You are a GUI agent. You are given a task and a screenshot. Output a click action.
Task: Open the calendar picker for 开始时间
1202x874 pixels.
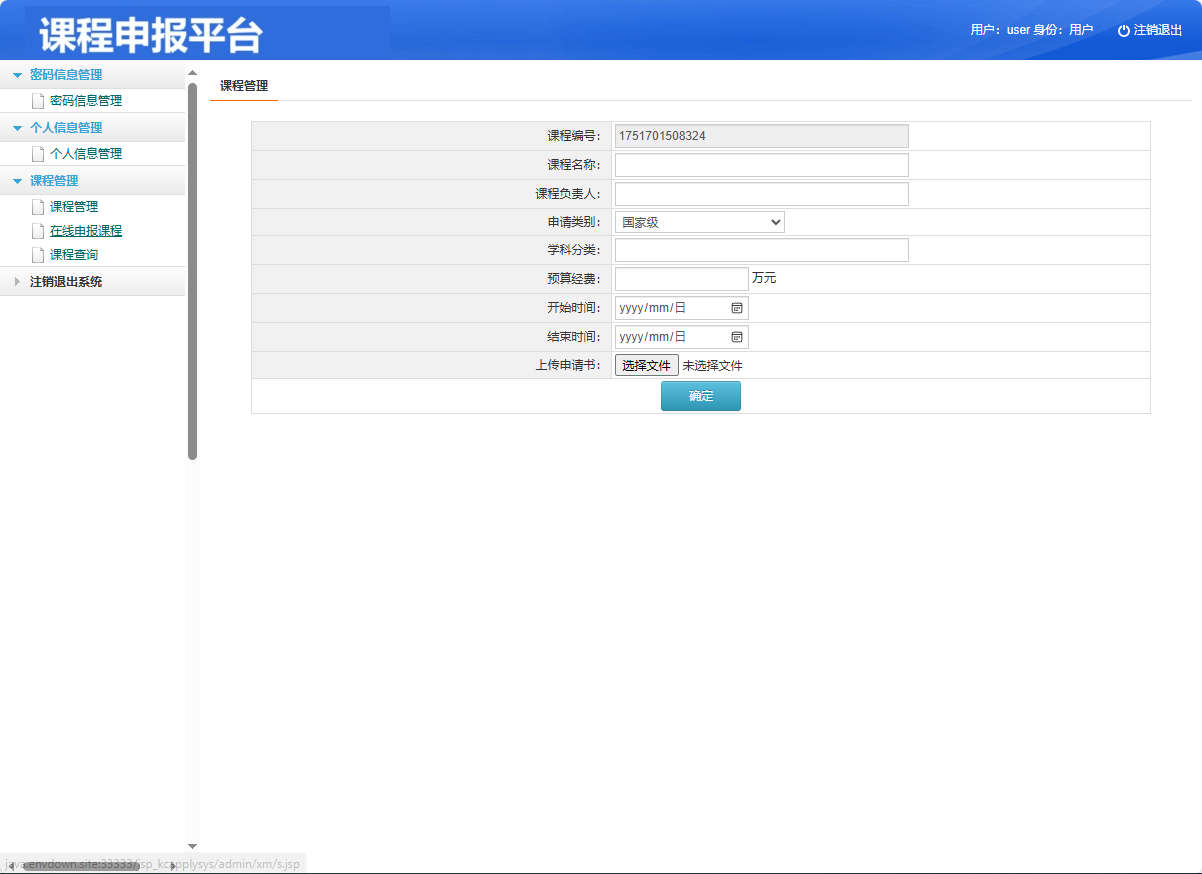pyautogui.click(x=737, y=307)
